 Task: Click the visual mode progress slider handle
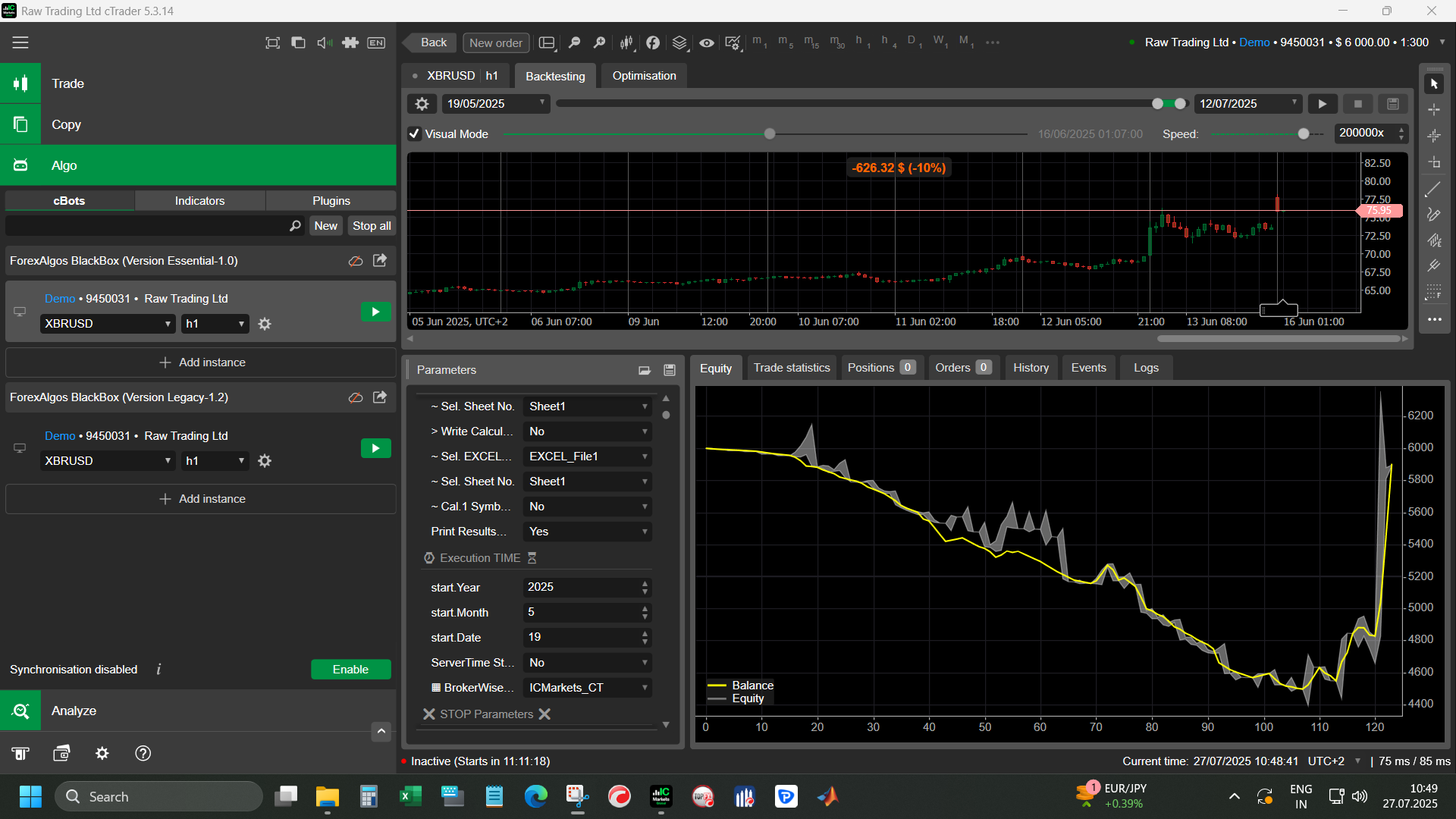(x=770, y=134)
